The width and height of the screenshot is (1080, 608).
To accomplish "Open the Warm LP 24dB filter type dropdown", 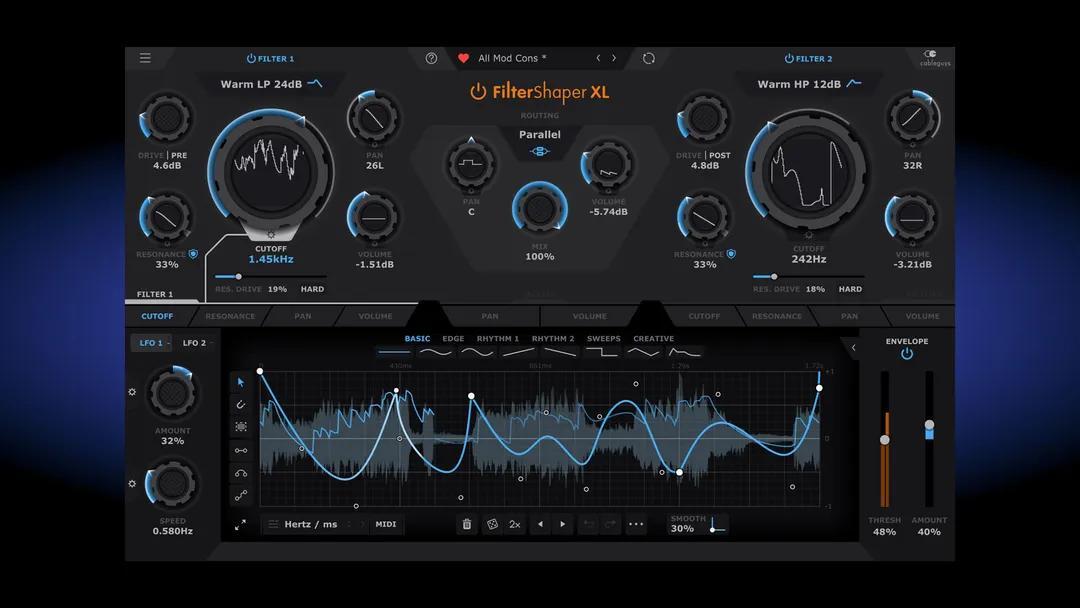I will (270, 84).
